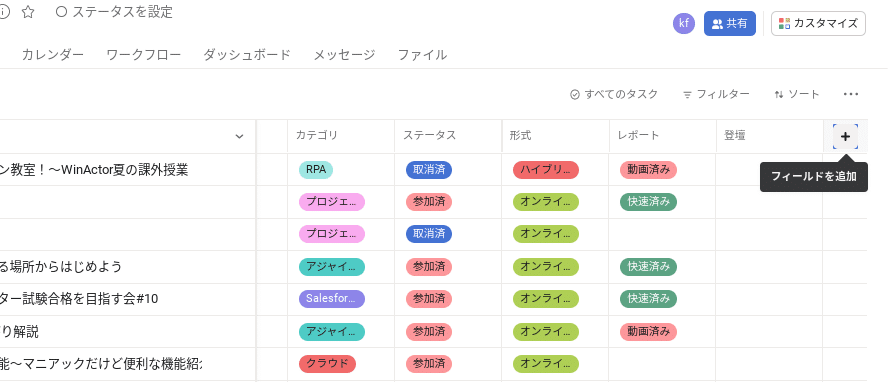Click the 形式 column header
Viewport: 888px width, 382px height.
pyautogui.click(x=556, y=136)
